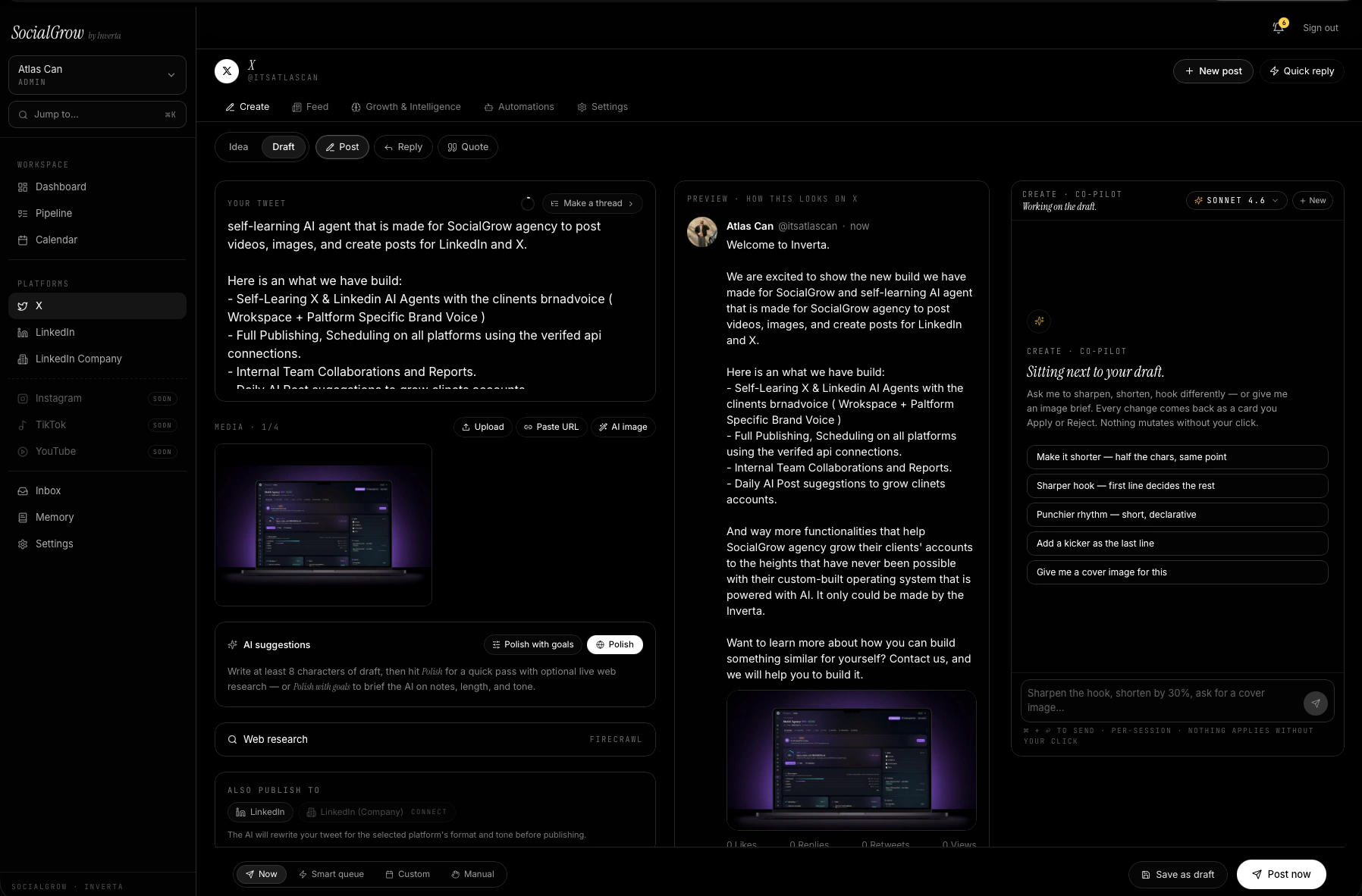Screen dimensions: 1362x896
Task: Select the LinkedIn platform in sidebar
Action: pyautogui.click(x=97, y=332)
